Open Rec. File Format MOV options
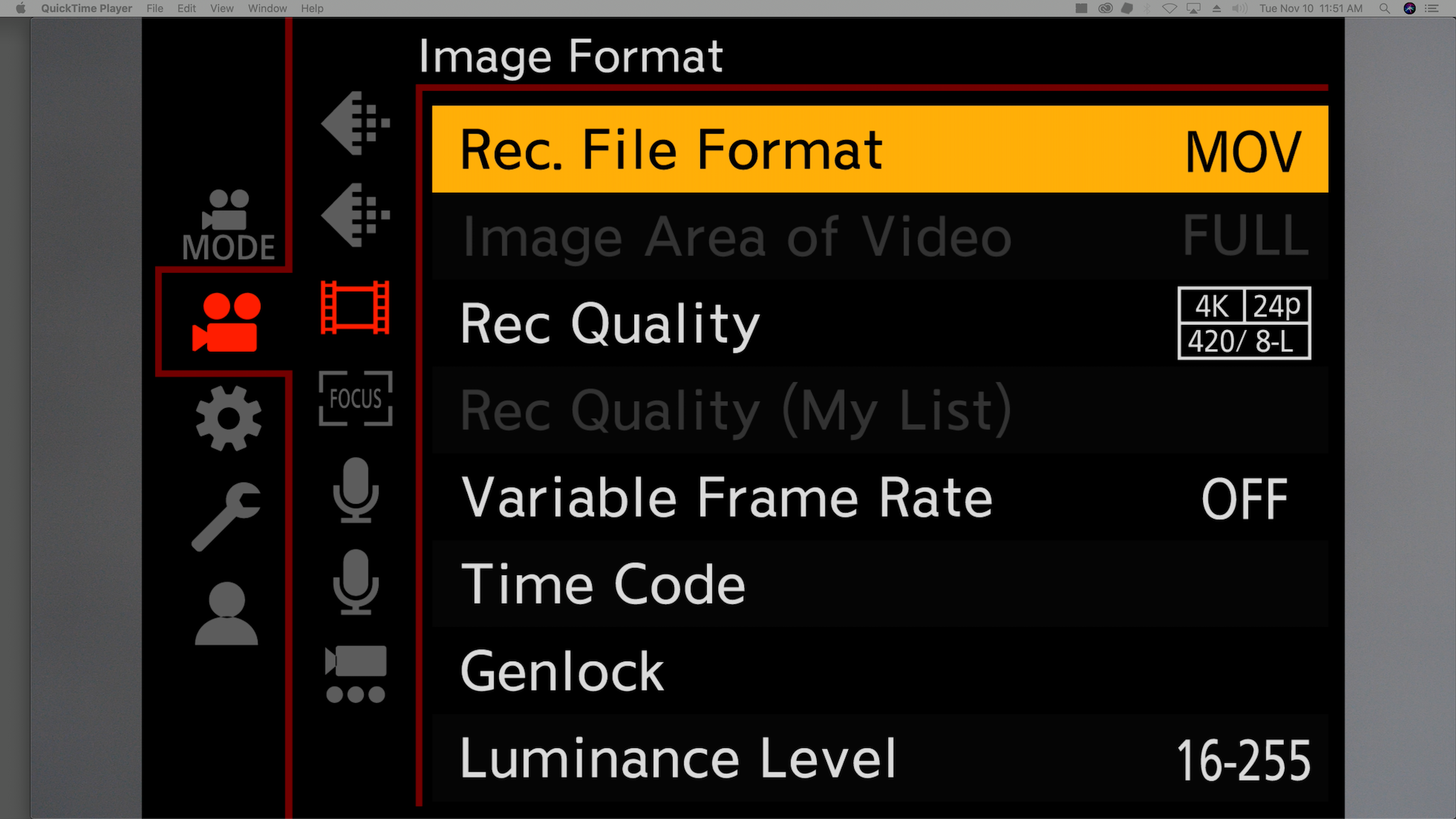This screenshot has height=819, width=1456. click(x=879, y=149)
